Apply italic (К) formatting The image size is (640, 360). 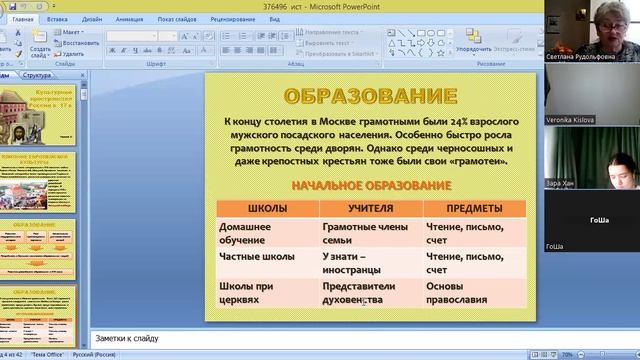pos(124,51)
